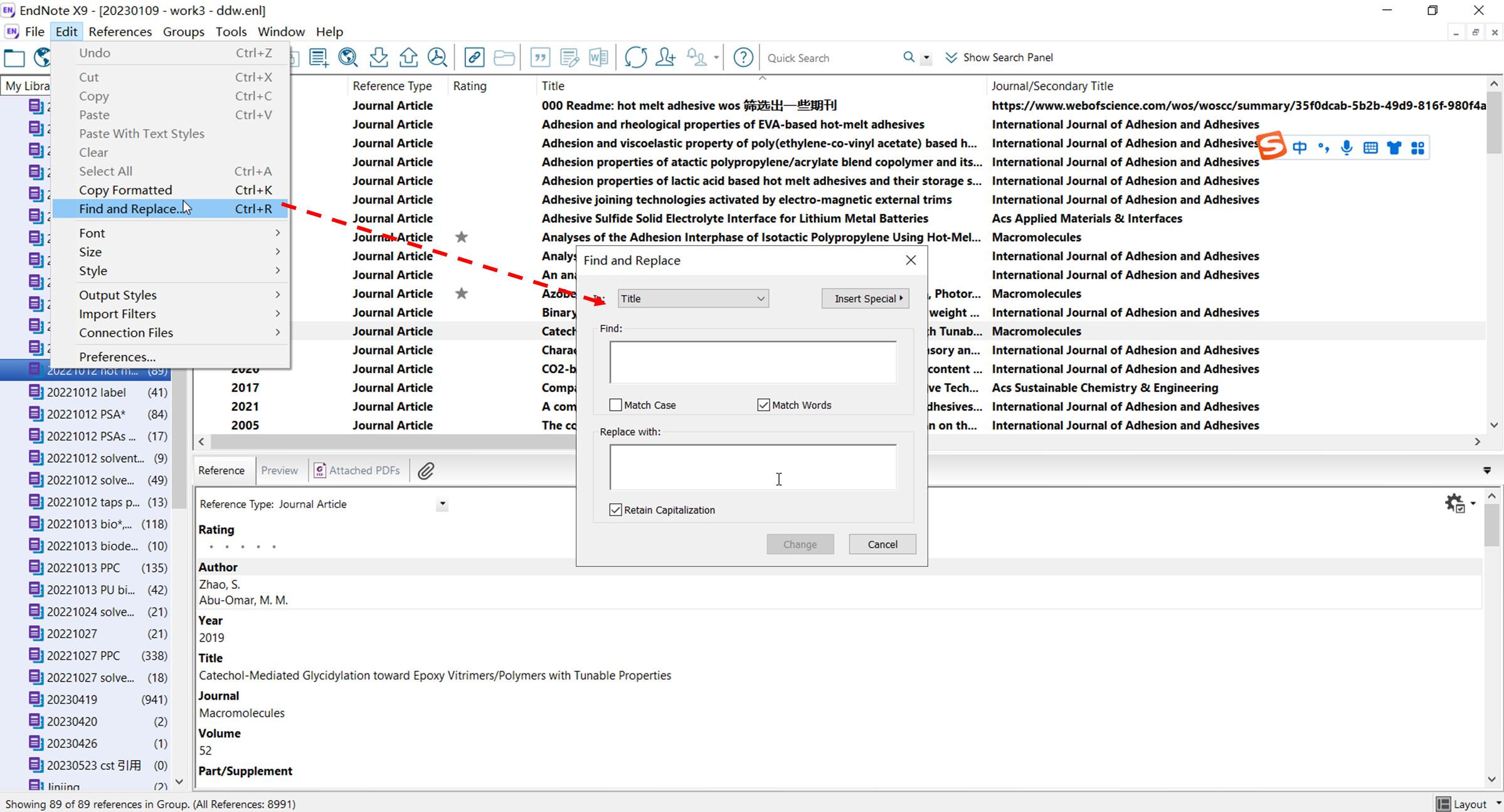The image size is (1504, 812).
Task: Open Preferences from the Edit menu
Action: click(171, 357)
